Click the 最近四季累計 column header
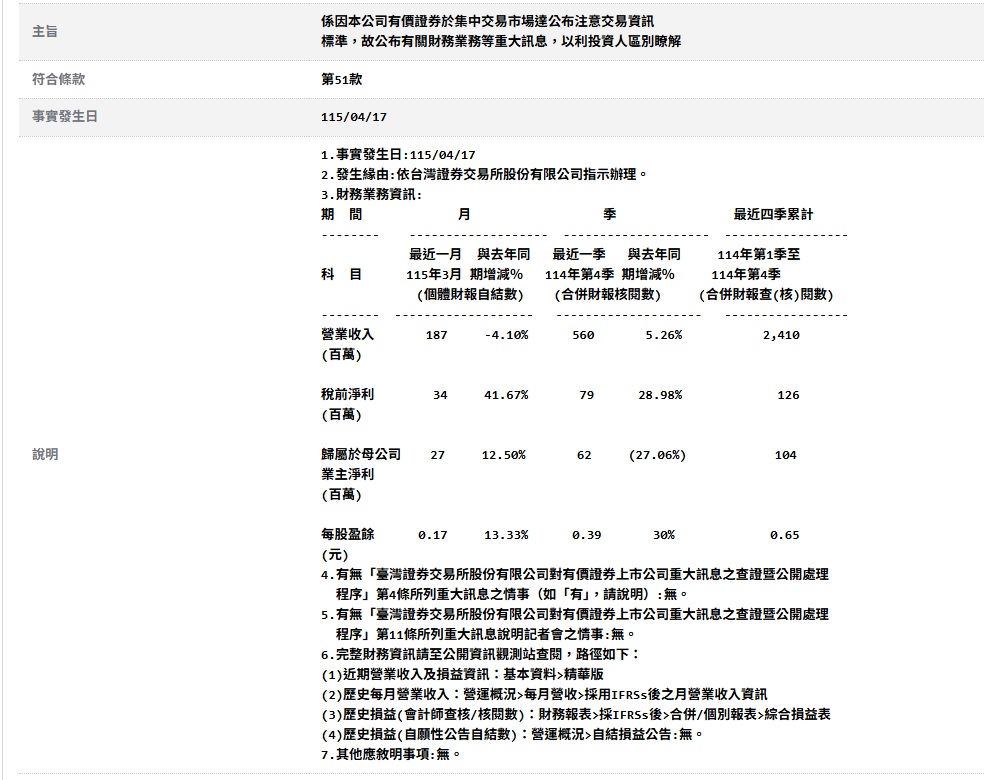993x780 pixels. click(773, 215)
